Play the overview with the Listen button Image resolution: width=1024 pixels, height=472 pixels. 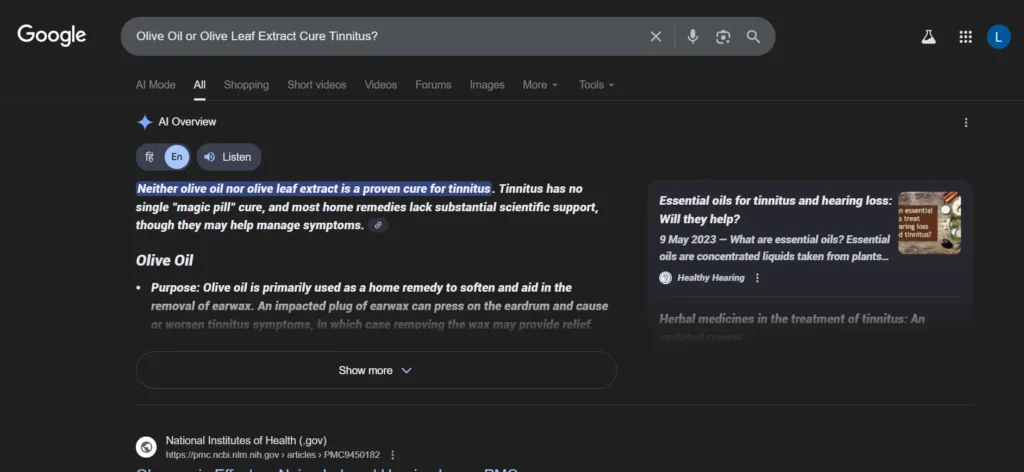[x=228, y=157]
